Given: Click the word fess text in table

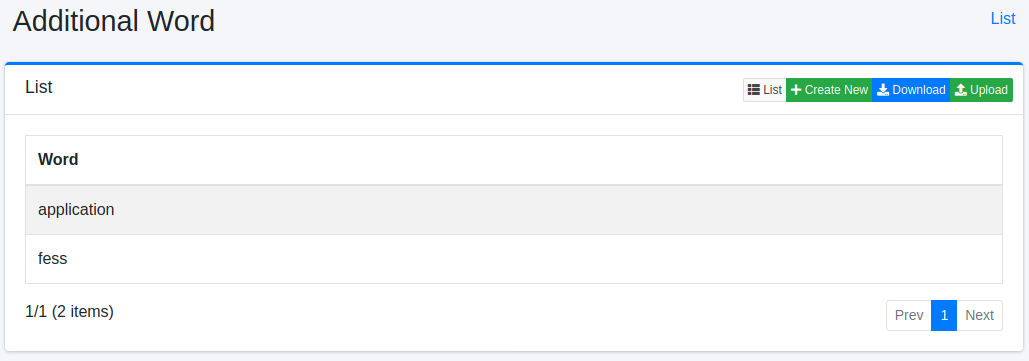Looking at the screenshot, I should point(52,259).
